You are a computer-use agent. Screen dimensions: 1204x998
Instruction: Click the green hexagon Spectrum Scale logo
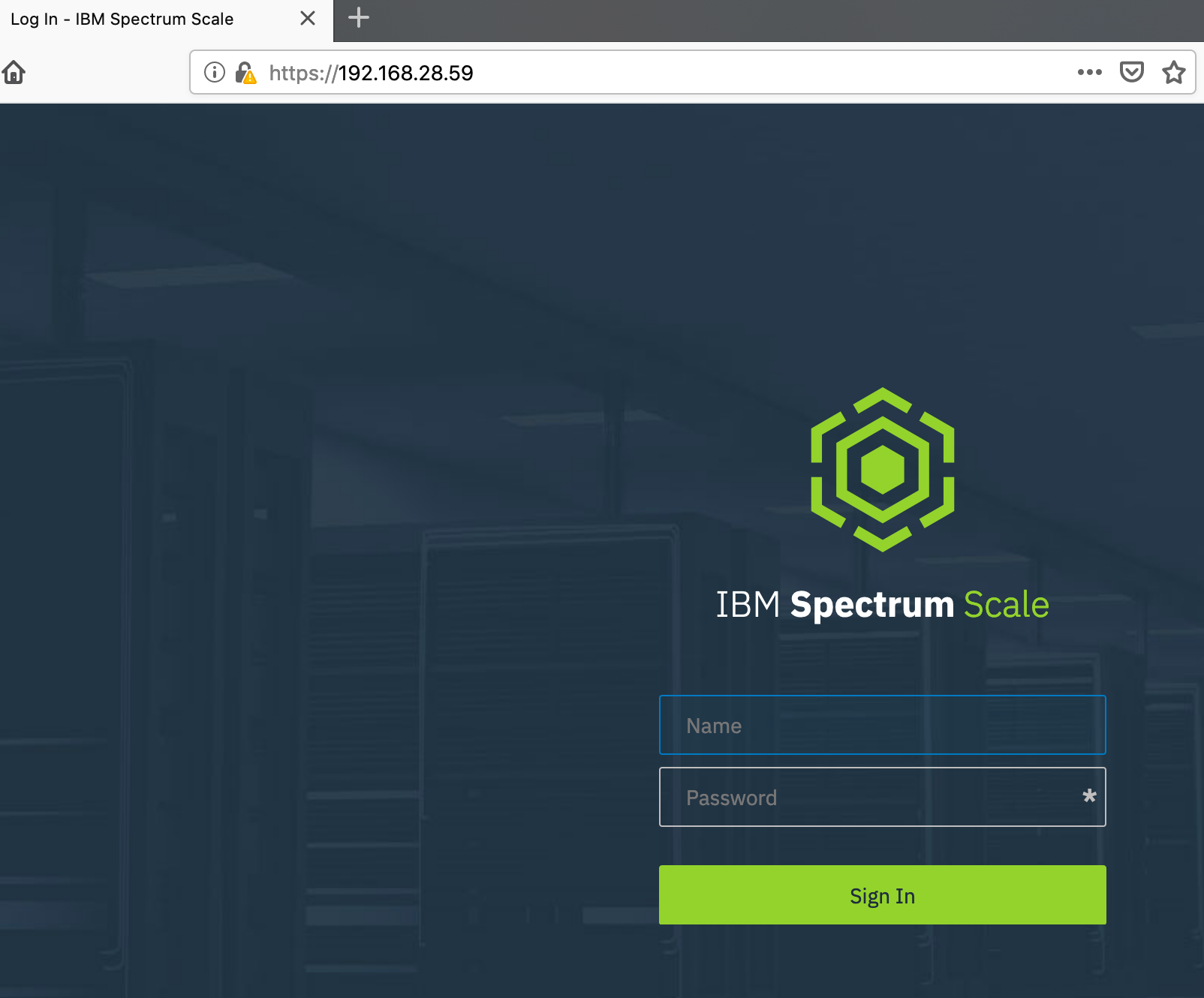tap(882, 470)
